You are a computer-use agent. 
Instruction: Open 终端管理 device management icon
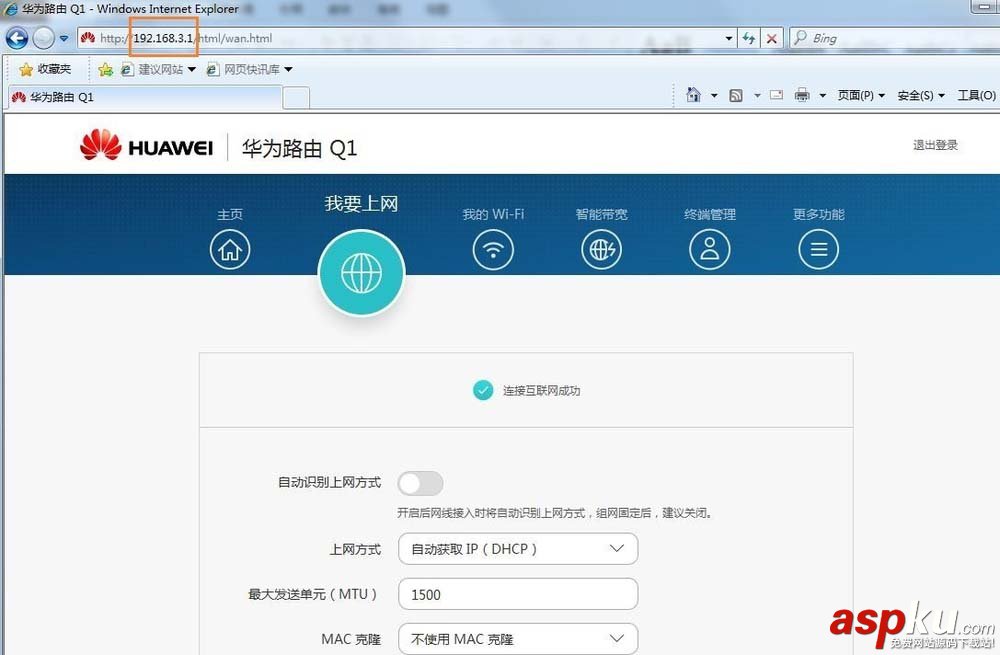710,249
